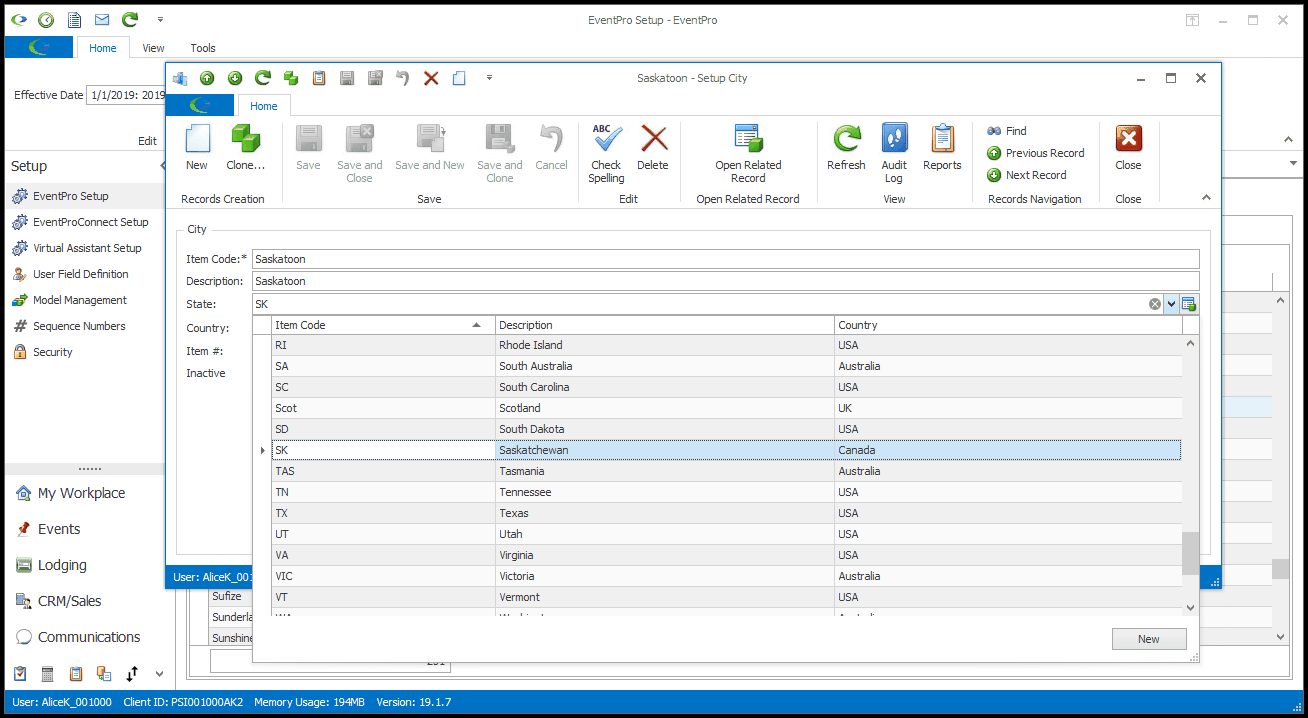
Task: Open Model Management in sidebar
Action: click(x=84, y=300)
